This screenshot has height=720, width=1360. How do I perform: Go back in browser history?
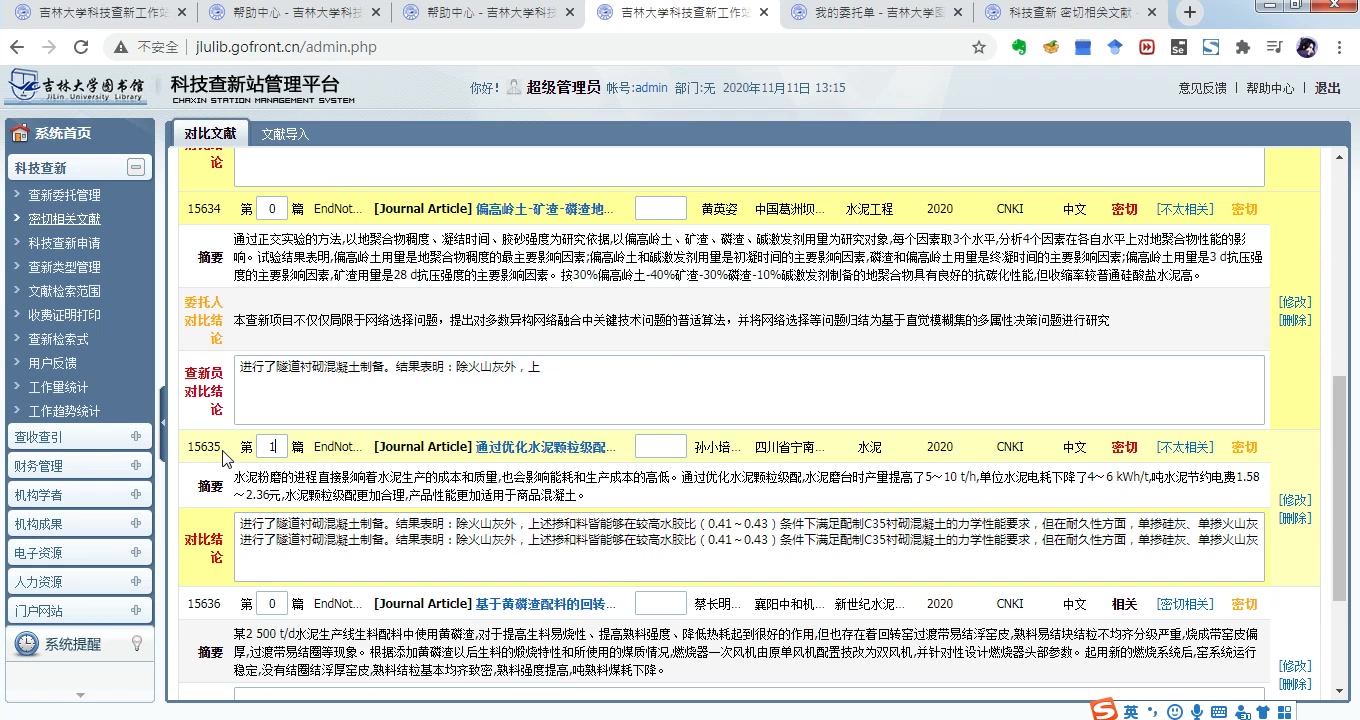point(18,47)
